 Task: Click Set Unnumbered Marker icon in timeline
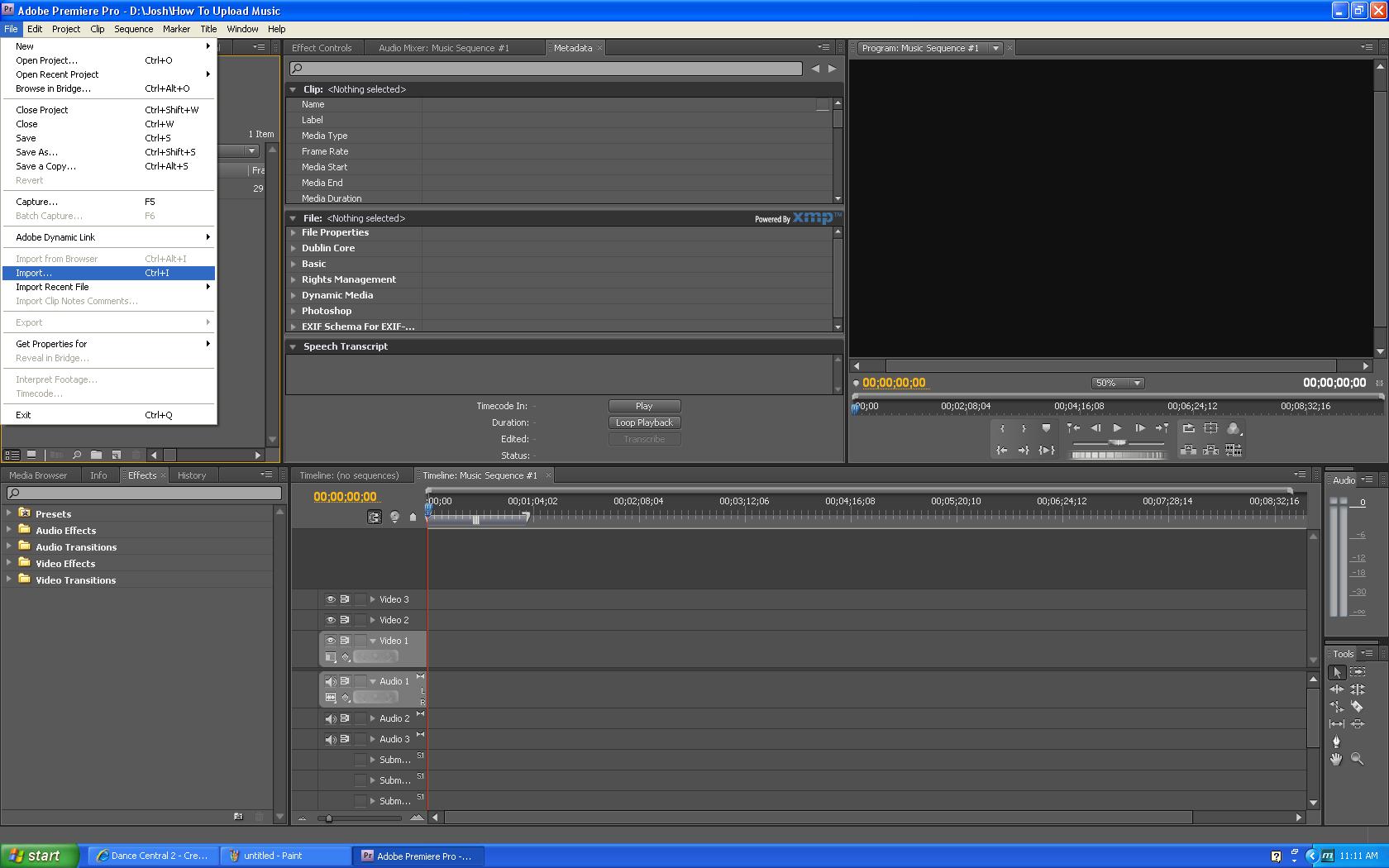(413, 517)
